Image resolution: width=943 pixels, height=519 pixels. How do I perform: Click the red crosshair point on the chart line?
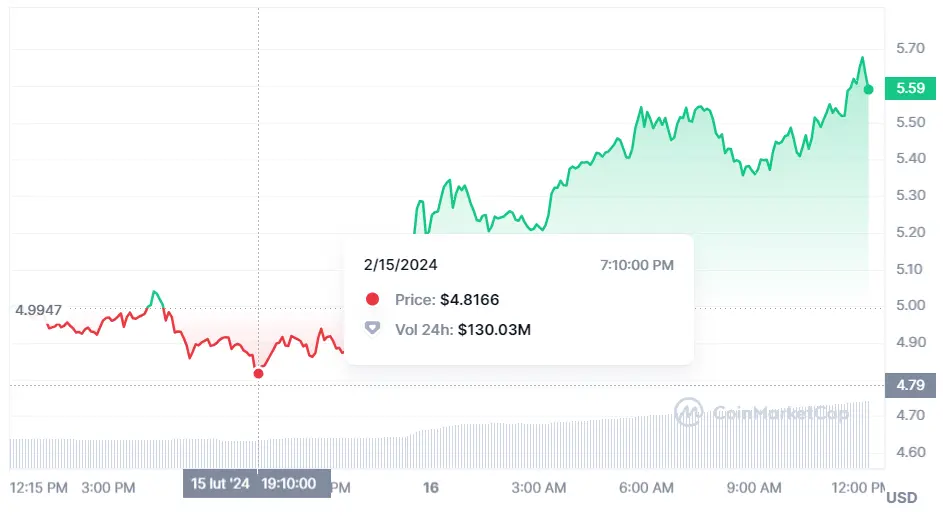pyautogui.click(x=259, y=373)
